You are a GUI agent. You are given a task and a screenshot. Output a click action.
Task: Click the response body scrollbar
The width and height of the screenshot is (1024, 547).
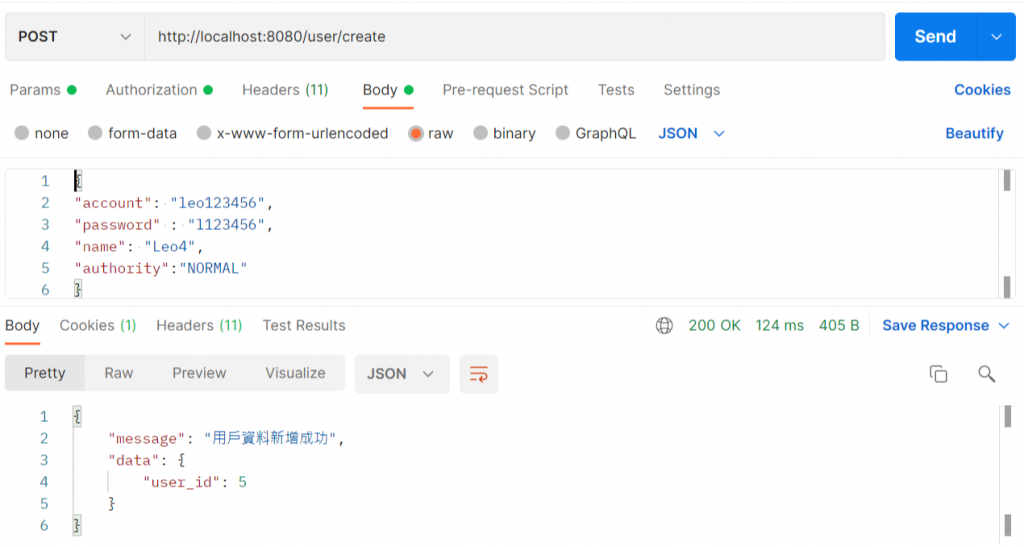[1008, 471]
